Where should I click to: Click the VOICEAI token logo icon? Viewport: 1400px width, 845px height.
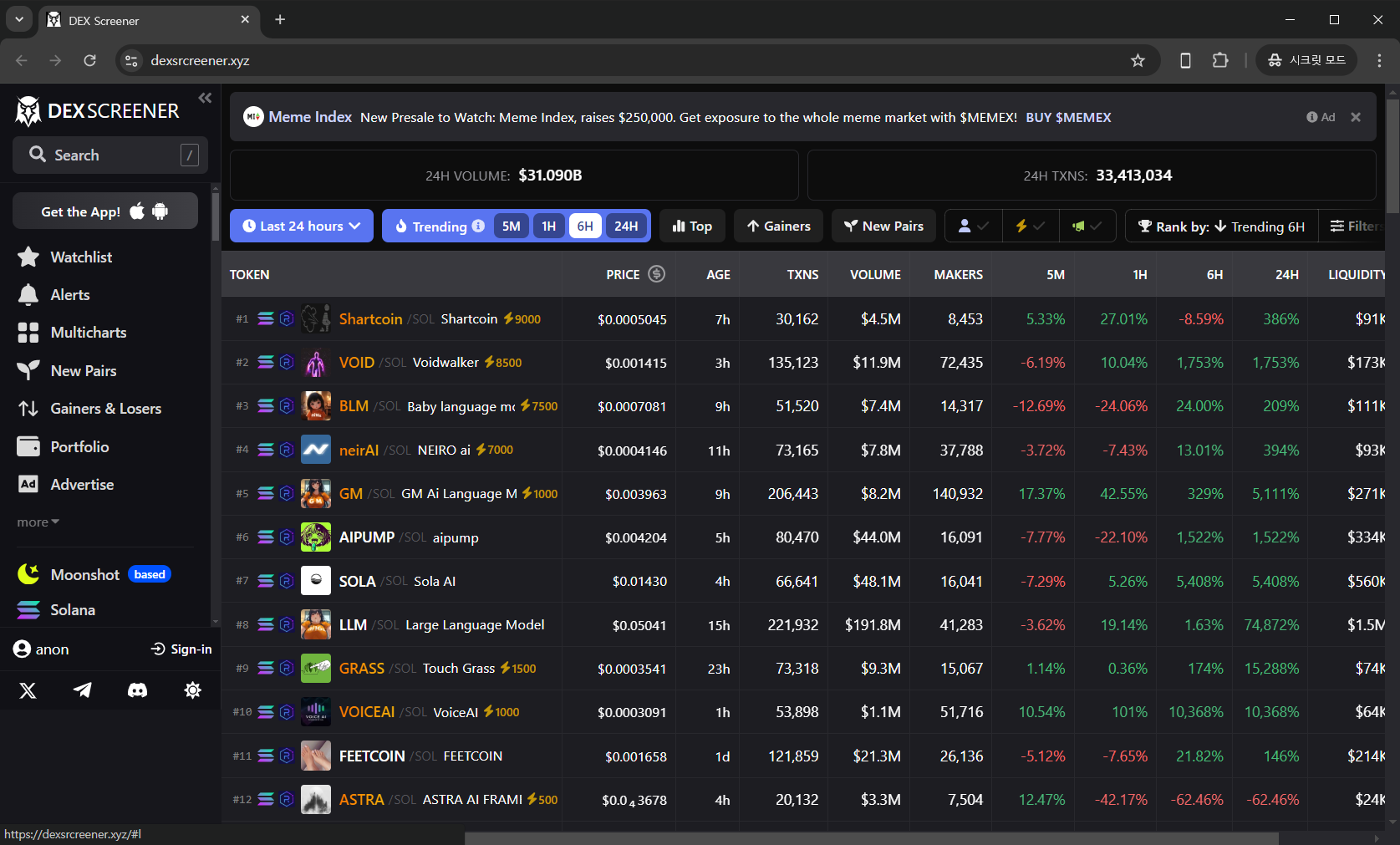(x=316, y=711)
